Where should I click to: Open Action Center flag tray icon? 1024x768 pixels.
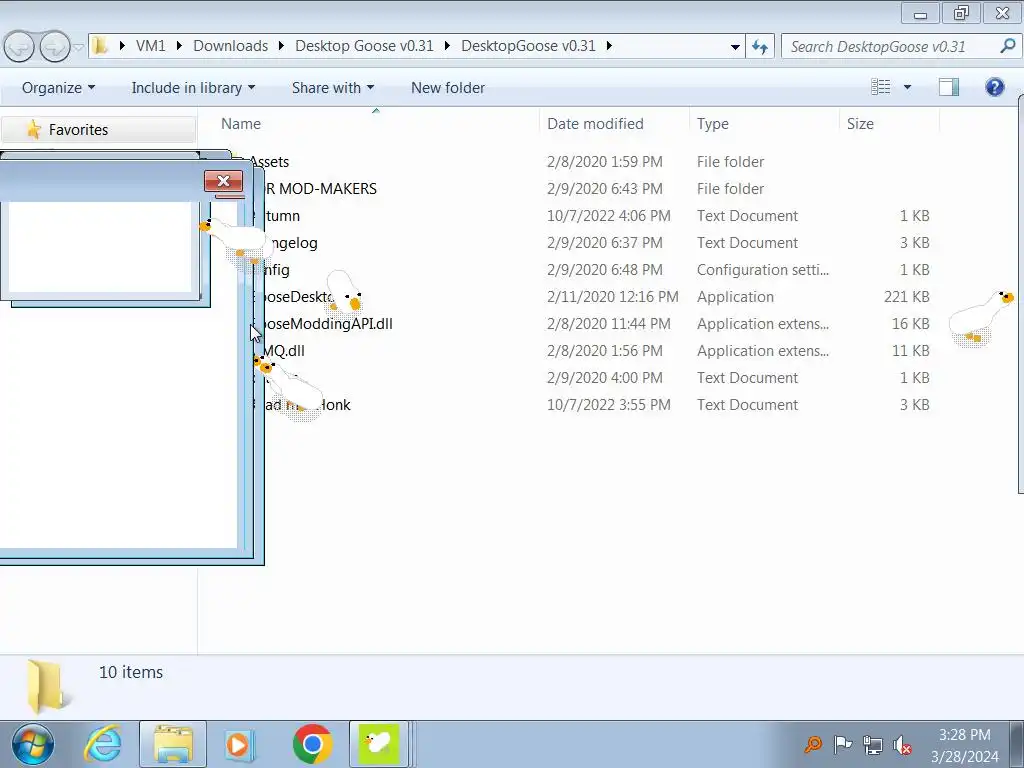click(843, 744)
